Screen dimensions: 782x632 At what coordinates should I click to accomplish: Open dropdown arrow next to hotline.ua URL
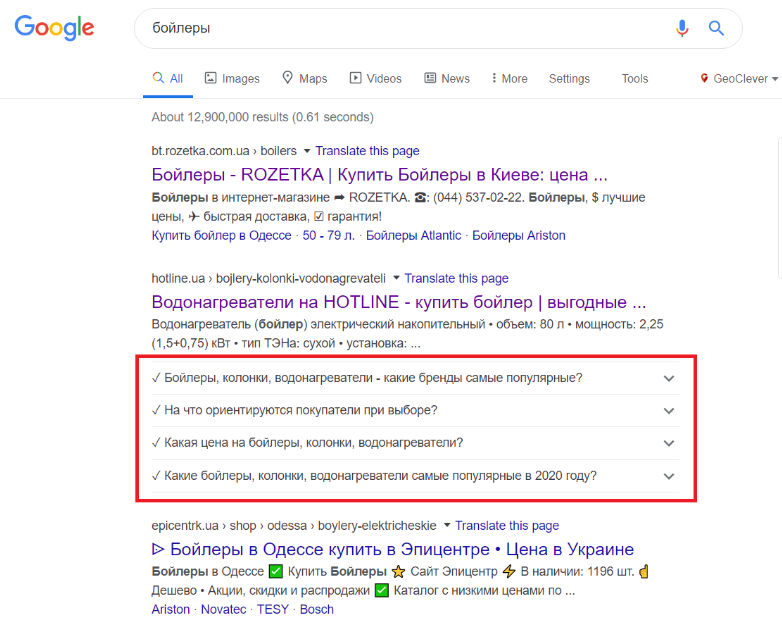coord(396,278)
